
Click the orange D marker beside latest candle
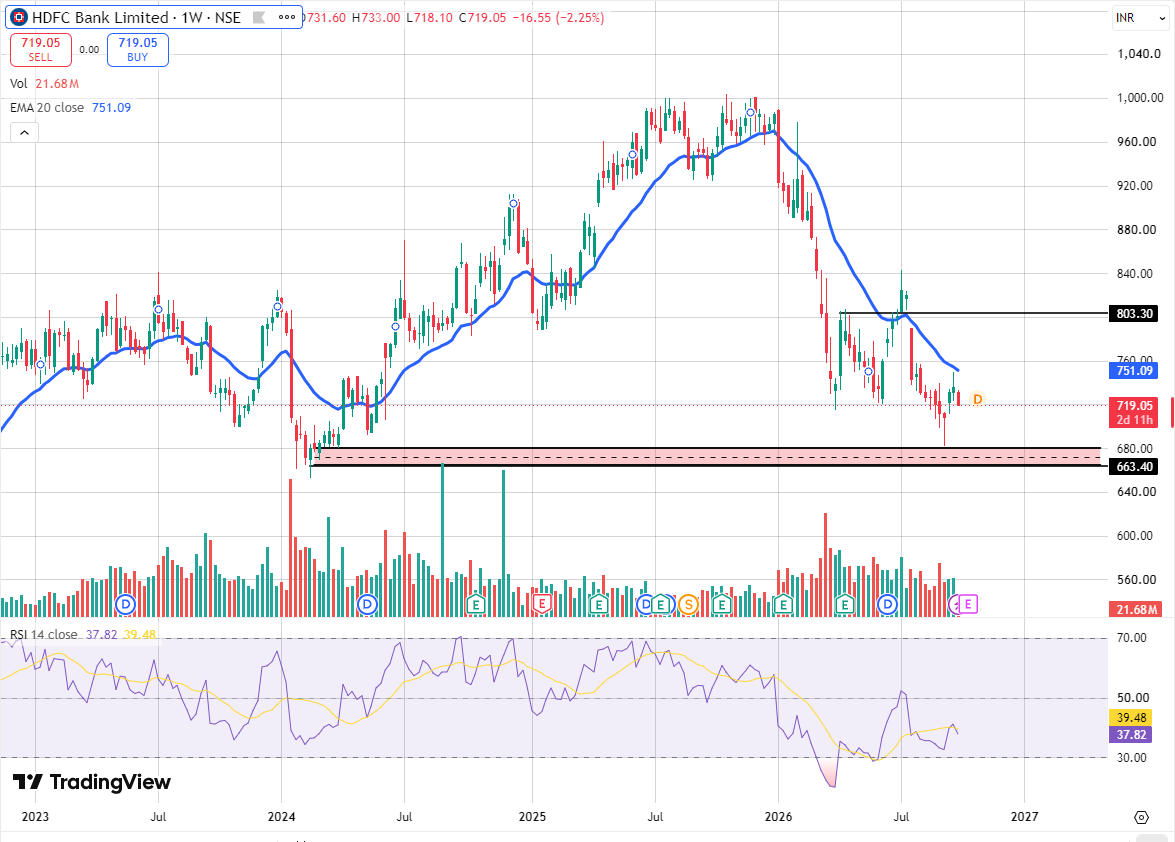977,399
